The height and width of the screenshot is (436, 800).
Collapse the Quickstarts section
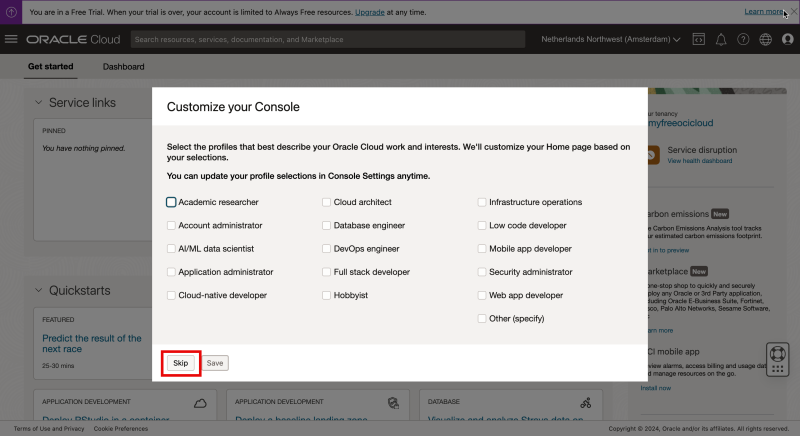[38, 290]
